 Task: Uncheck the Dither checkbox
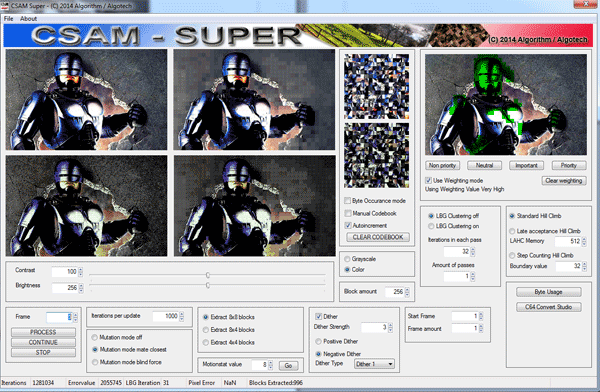tap(318, 316)
